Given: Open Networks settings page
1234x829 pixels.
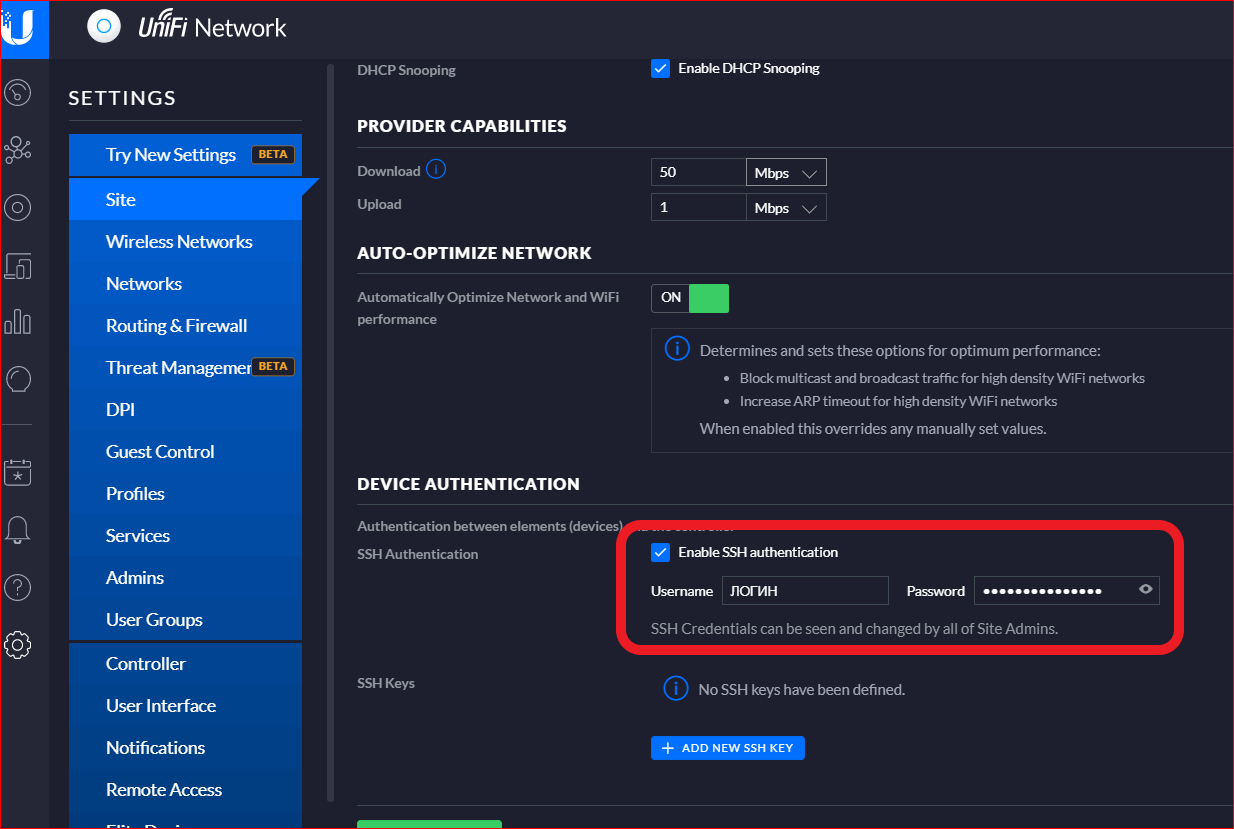Looking at the screenshot, I should coord(185,283).
